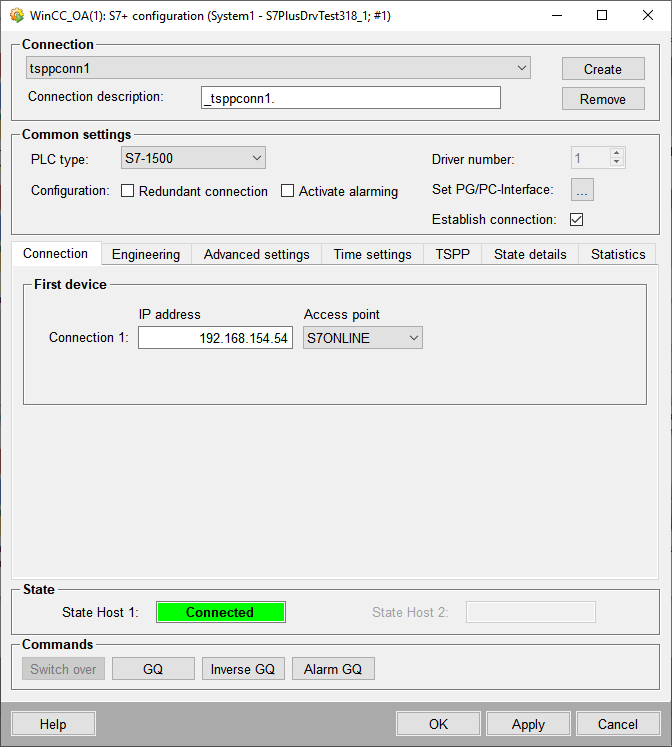The width and height of the screenshot is (672, 747).
Task: Open the S7ONLINE access point dropdown
Action: point(363,338)
